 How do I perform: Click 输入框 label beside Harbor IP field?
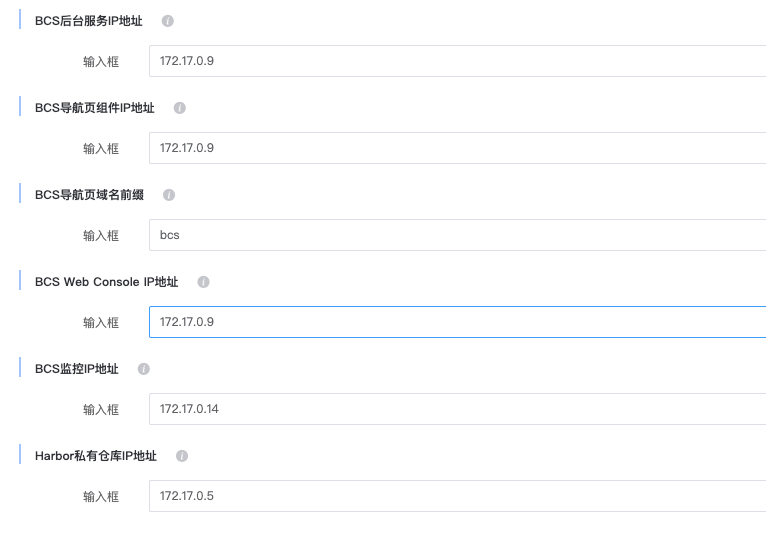click(101, 496)
